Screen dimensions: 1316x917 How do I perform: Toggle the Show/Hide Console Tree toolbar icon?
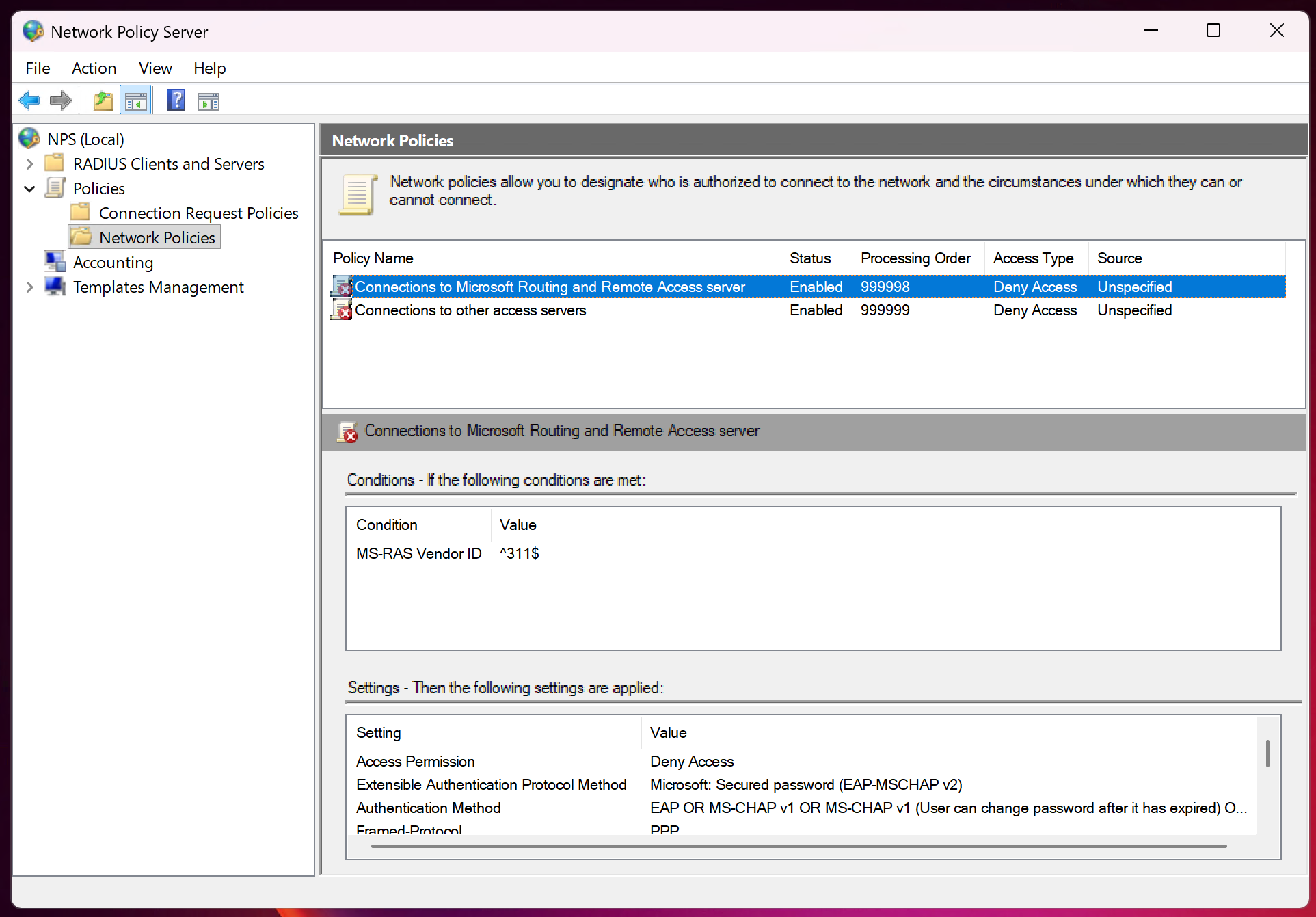(x=135, y=100)
